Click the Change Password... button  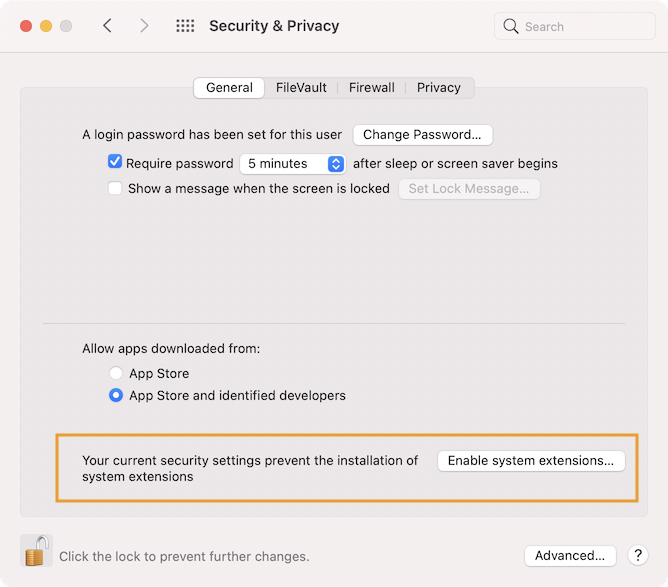pos(423,135)
